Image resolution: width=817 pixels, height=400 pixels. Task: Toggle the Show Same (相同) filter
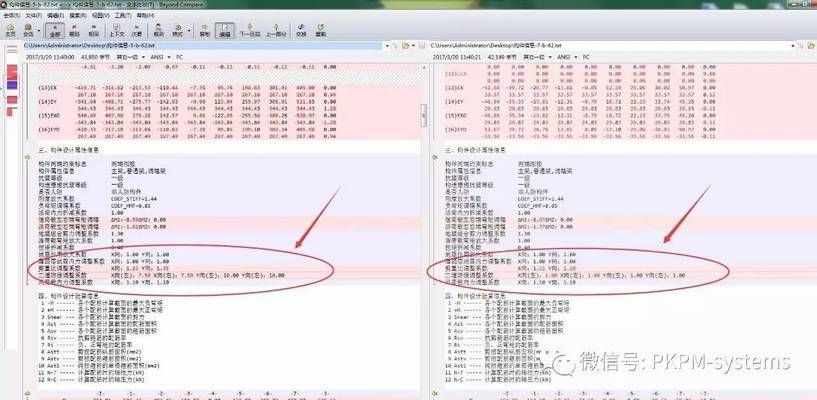point(94,30)
